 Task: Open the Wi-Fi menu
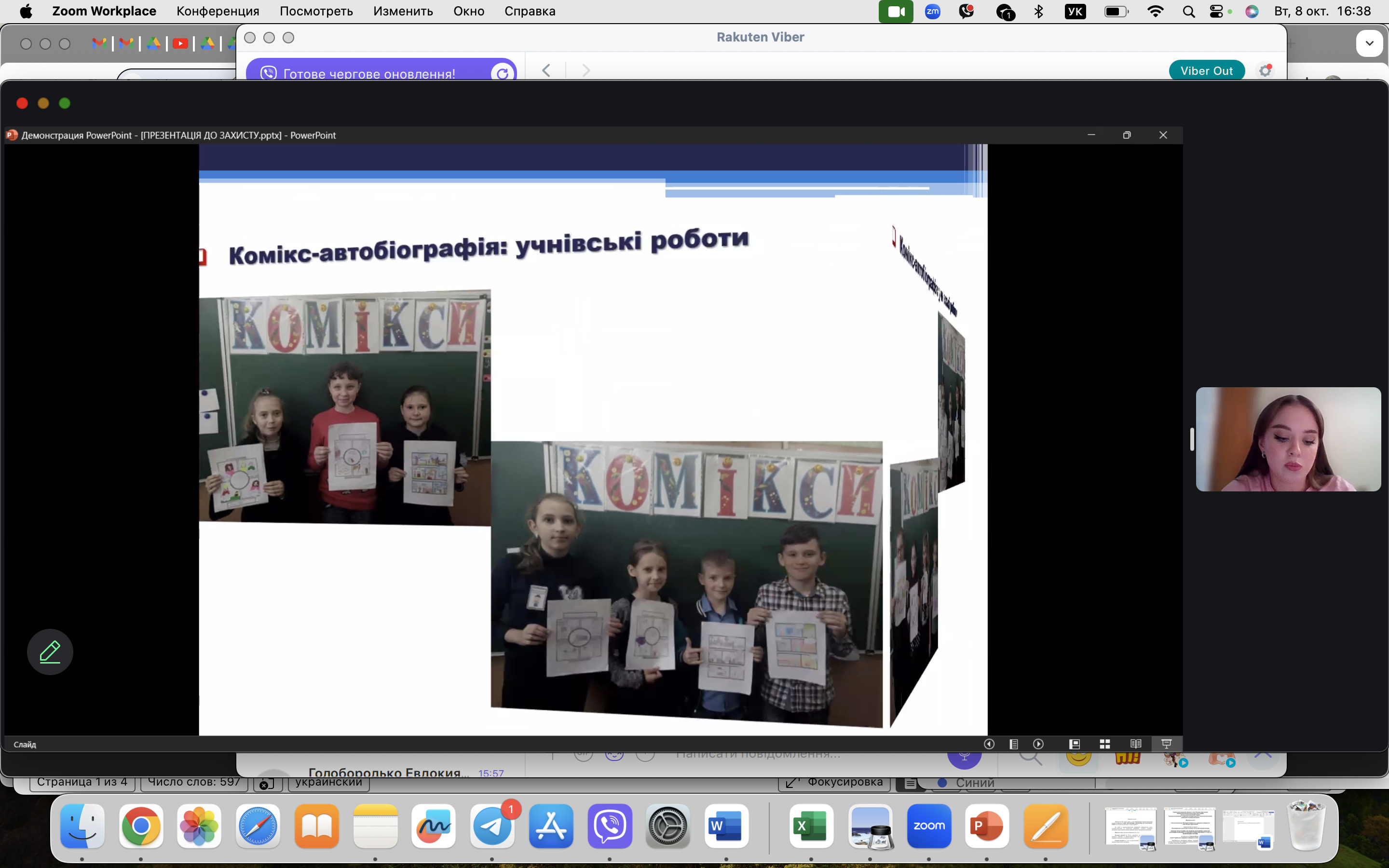point(1156,12)
